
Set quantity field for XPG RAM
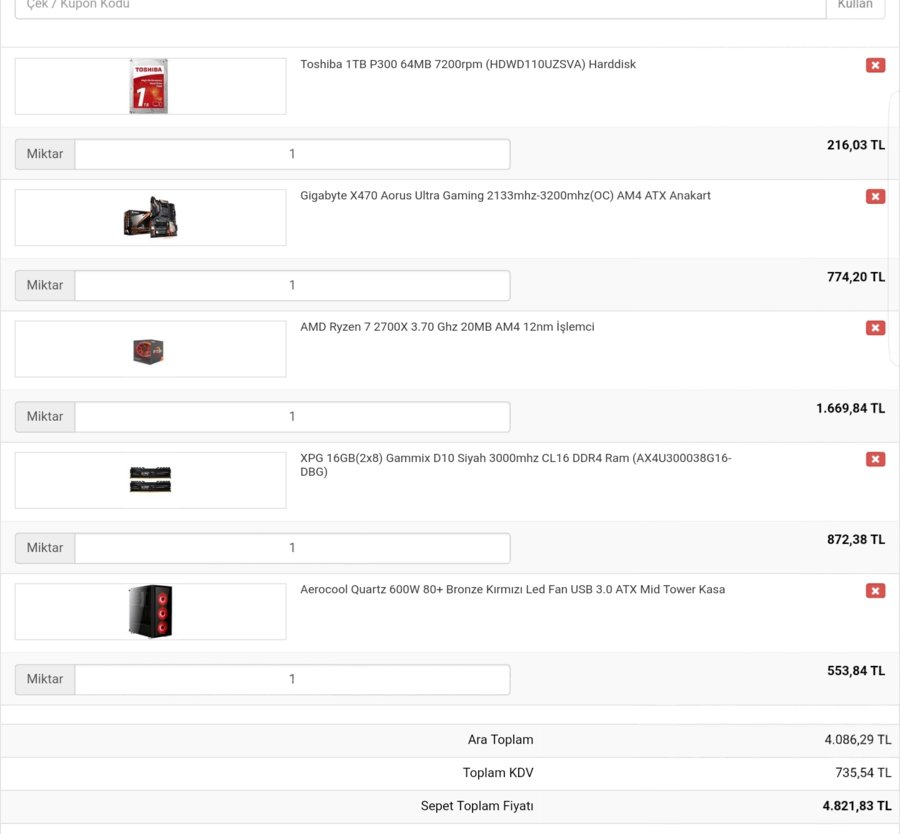tap(292, 548)
